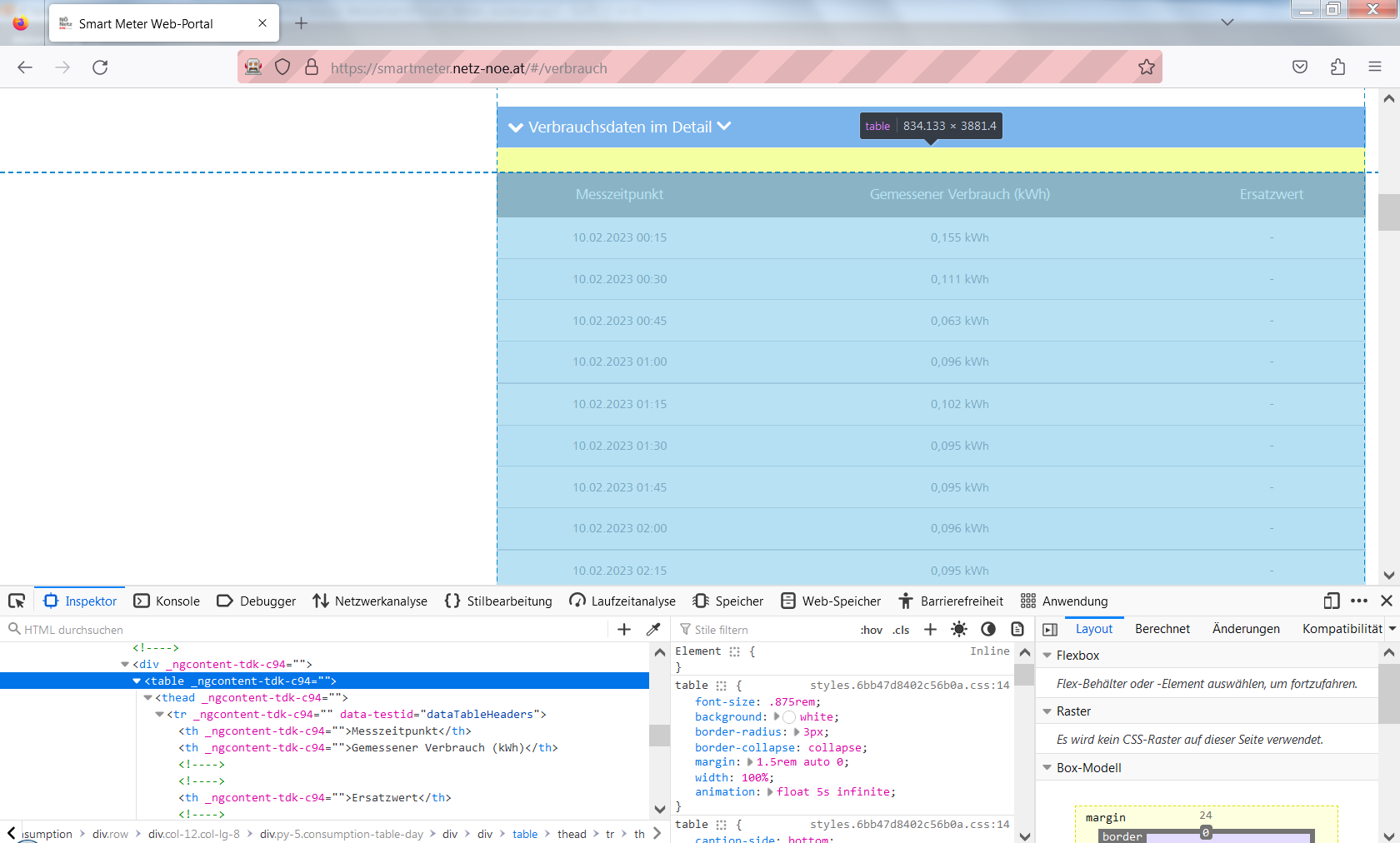This screenshot has height=843, width=1400.
Task: Click the add new node plus icon
Action: 624,630
